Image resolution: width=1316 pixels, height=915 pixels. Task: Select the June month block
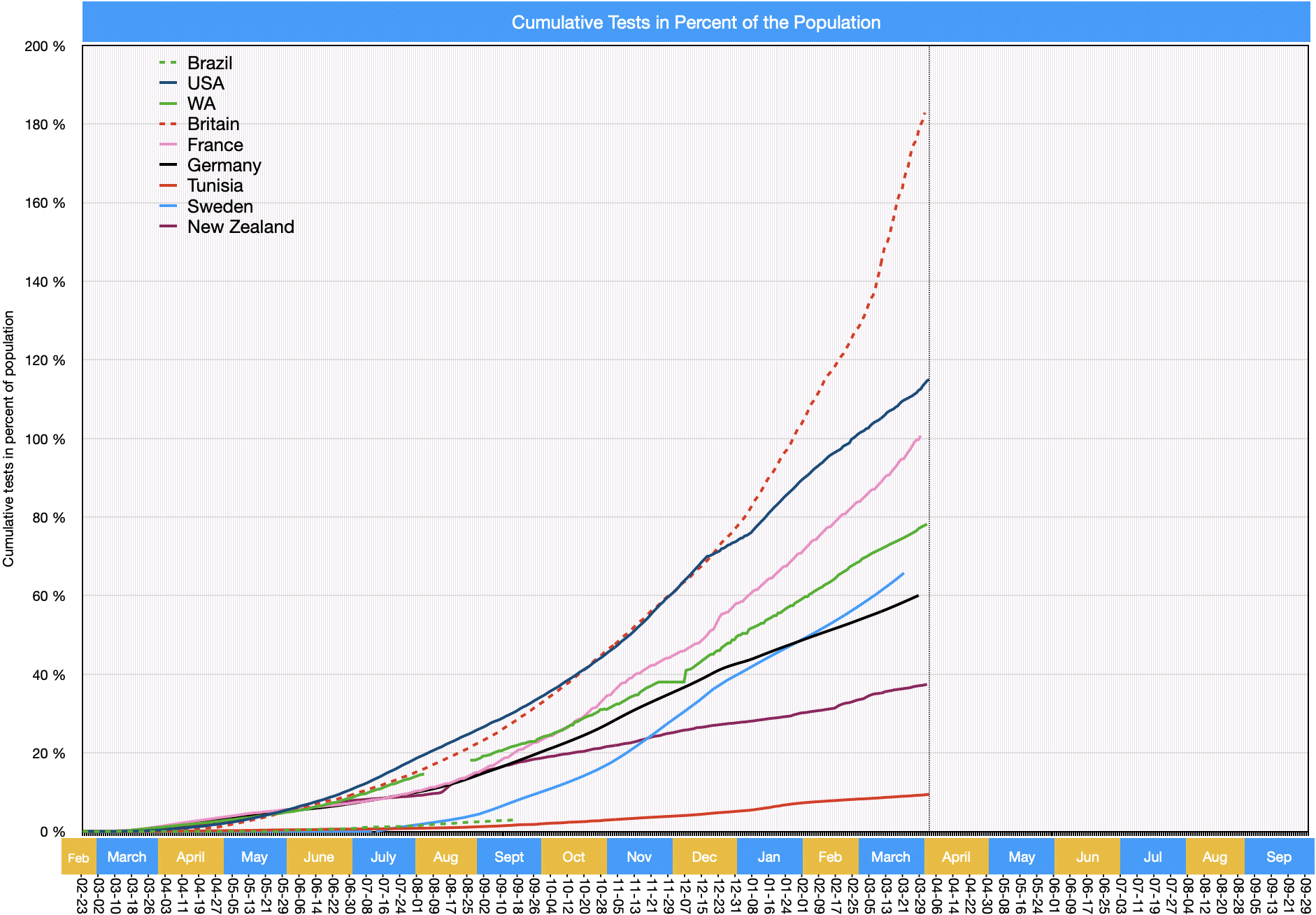click(x=319, y=857)
